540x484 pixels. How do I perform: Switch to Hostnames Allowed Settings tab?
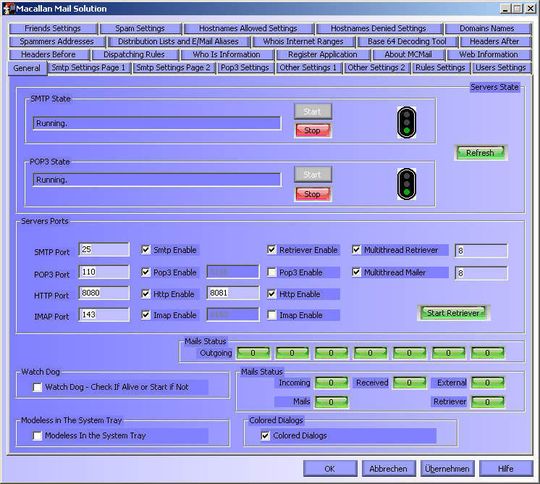(x=248, y=28)
